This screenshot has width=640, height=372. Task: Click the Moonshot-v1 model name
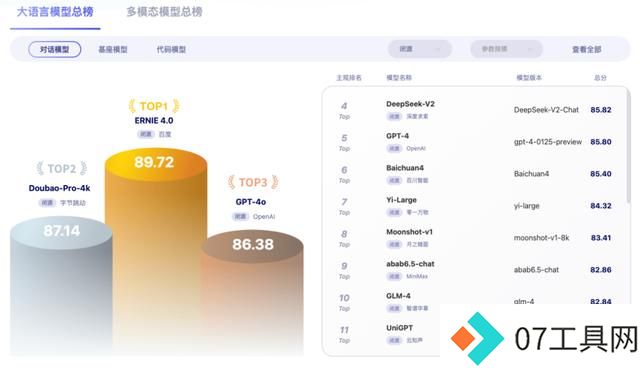pyautogui.click(x=409, y=232)
